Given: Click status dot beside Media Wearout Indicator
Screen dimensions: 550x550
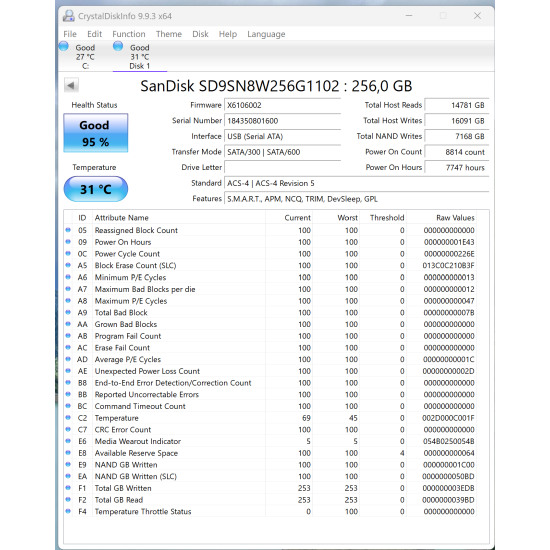Looking at the screenshot, I should (68, 441).
